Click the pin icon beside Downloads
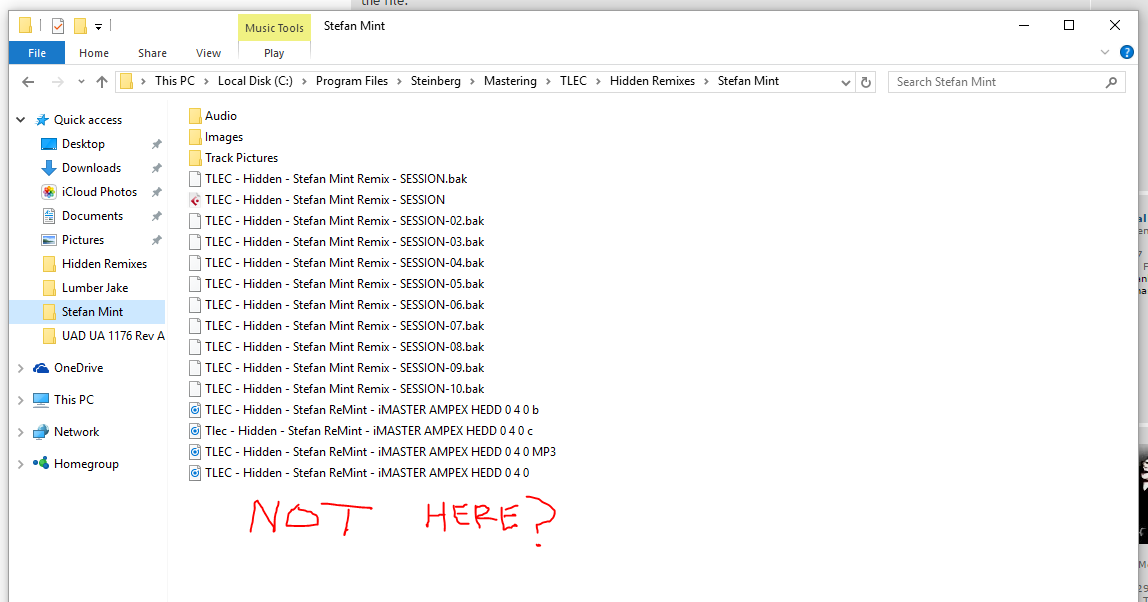 click(x=157, y=168)
